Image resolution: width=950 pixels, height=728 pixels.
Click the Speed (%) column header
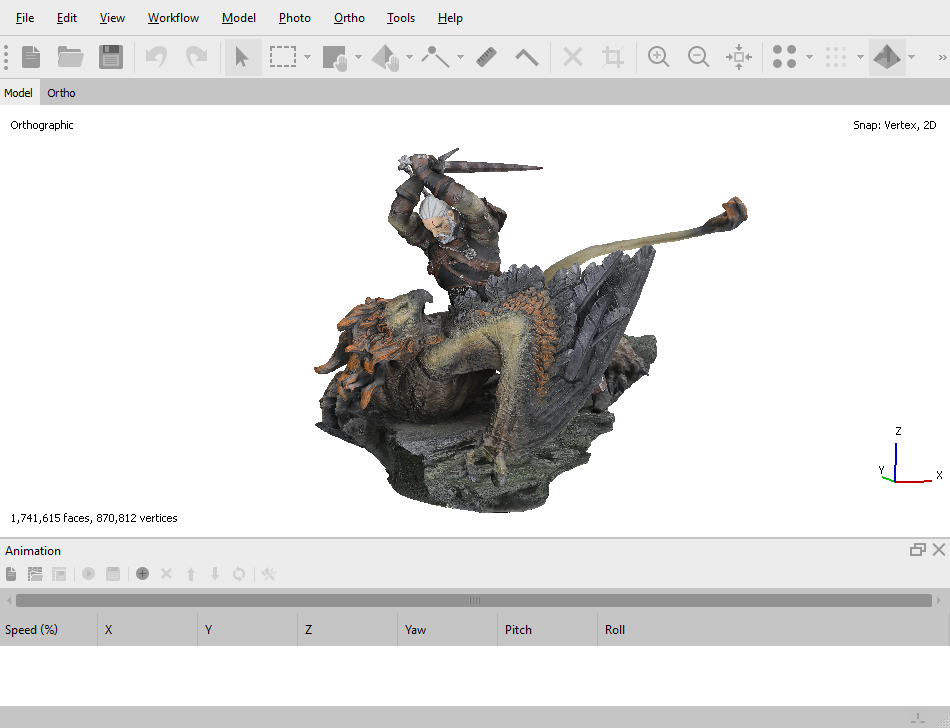pyautogui.click(x=32, y=630)
